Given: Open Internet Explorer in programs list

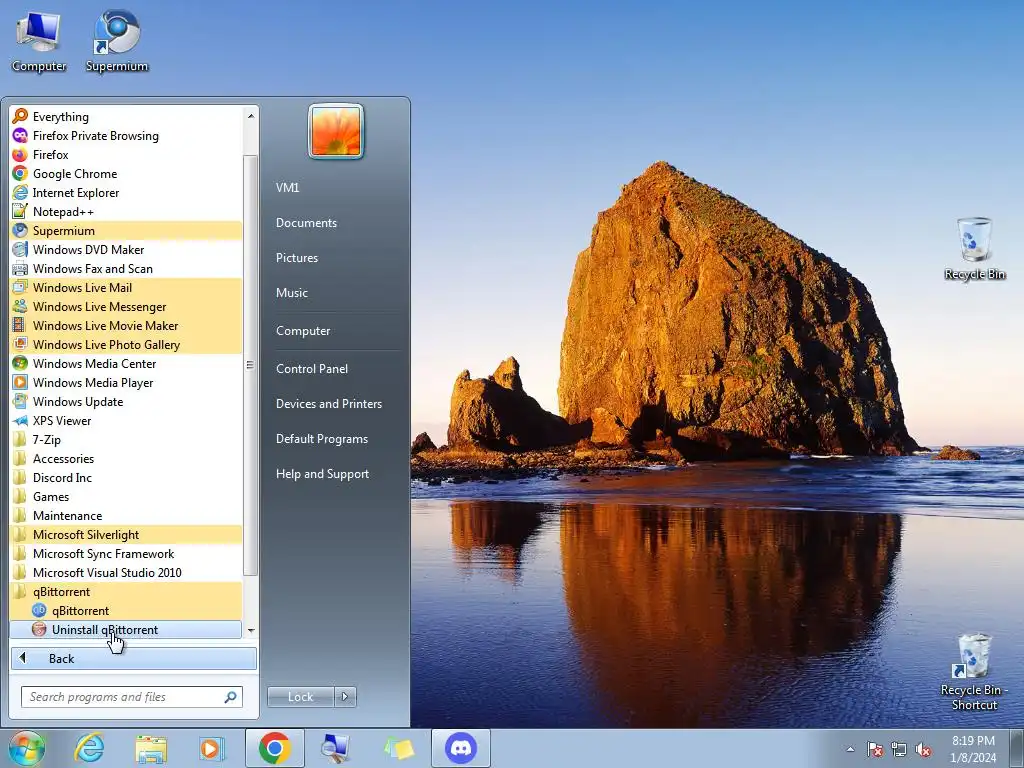Looking at the screenshot, I should 126,193.
